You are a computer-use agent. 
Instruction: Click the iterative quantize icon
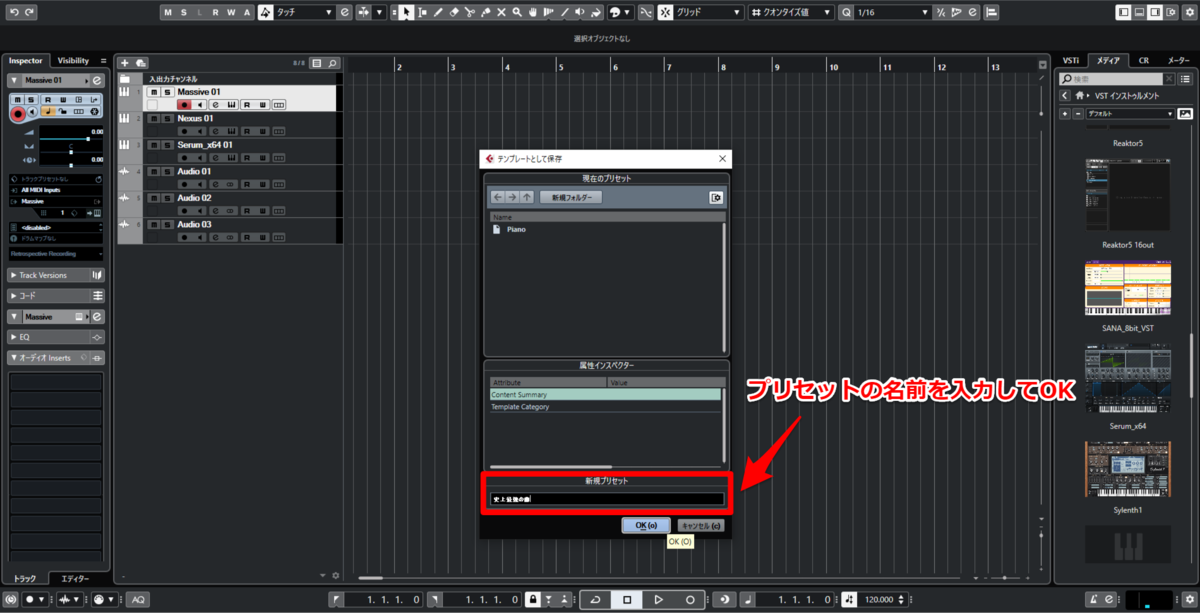point(942,12)
